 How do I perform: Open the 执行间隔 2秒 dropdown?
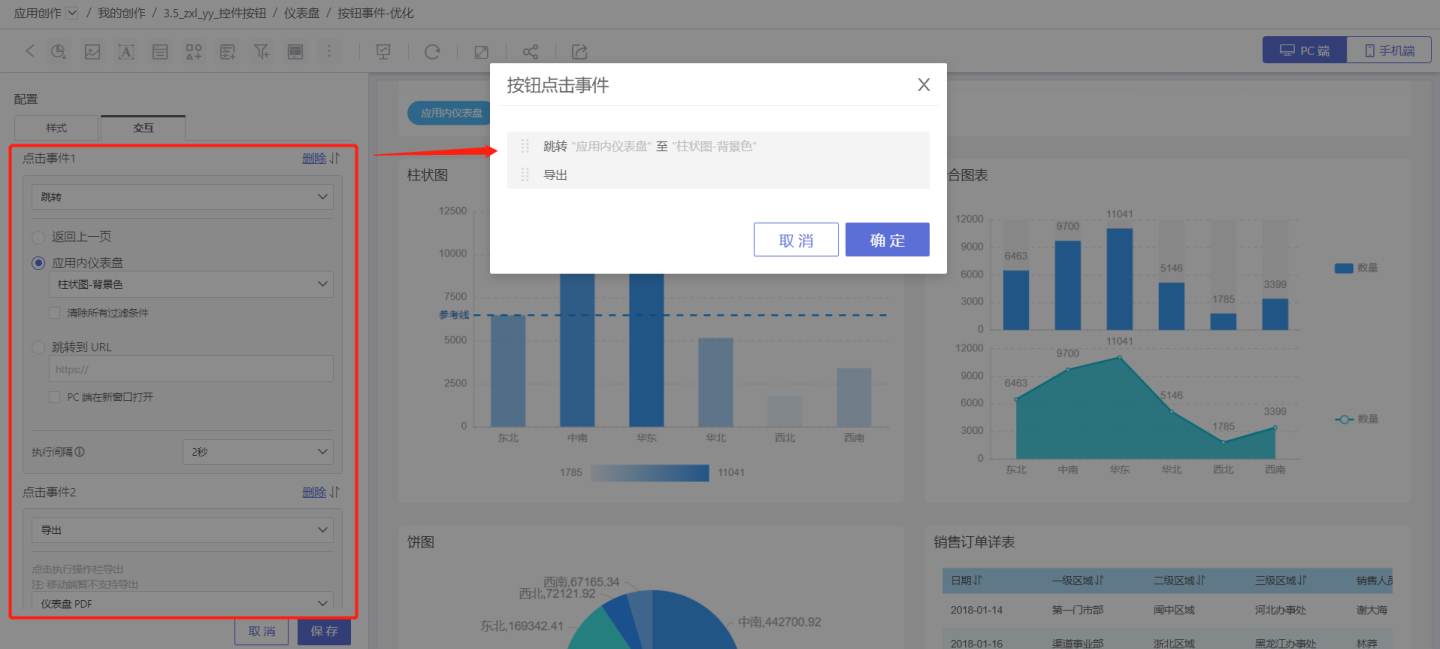[x=258, y=452]
